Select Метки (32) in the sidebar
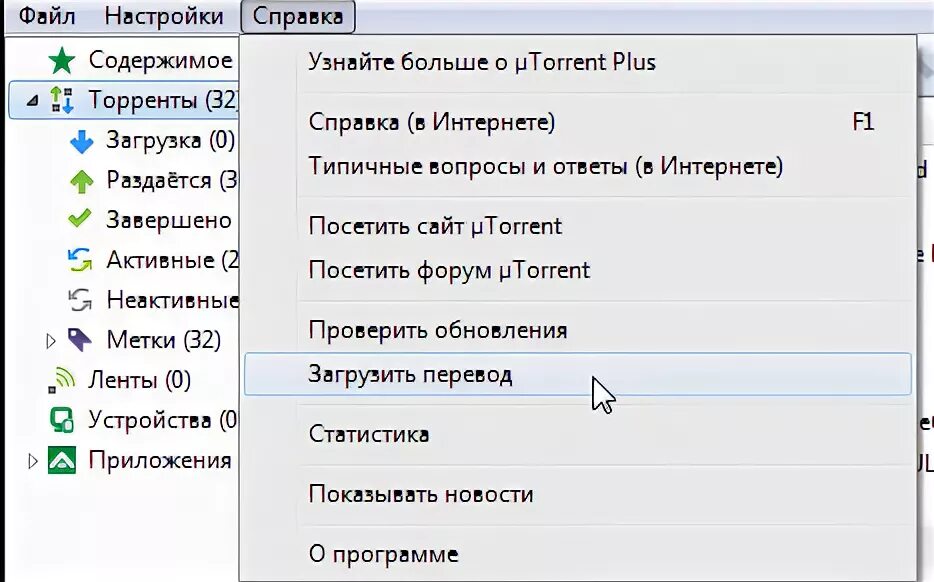 [164, 340]
